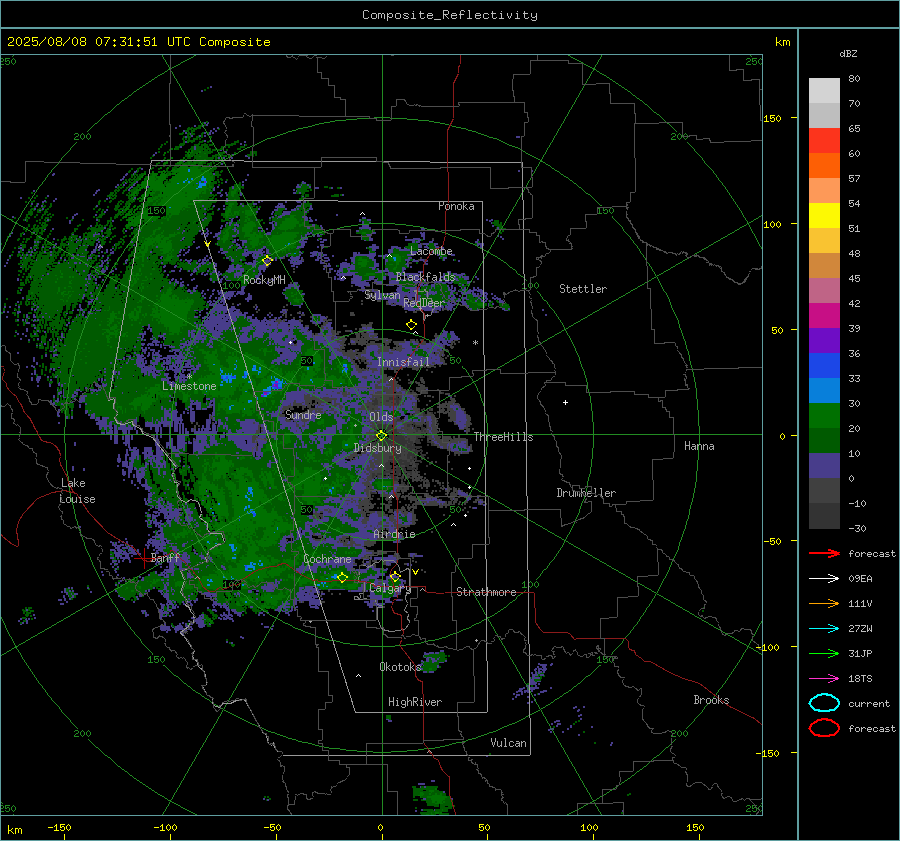Click the '18TS' legend label
900x841 pixels.
[860, 679]
